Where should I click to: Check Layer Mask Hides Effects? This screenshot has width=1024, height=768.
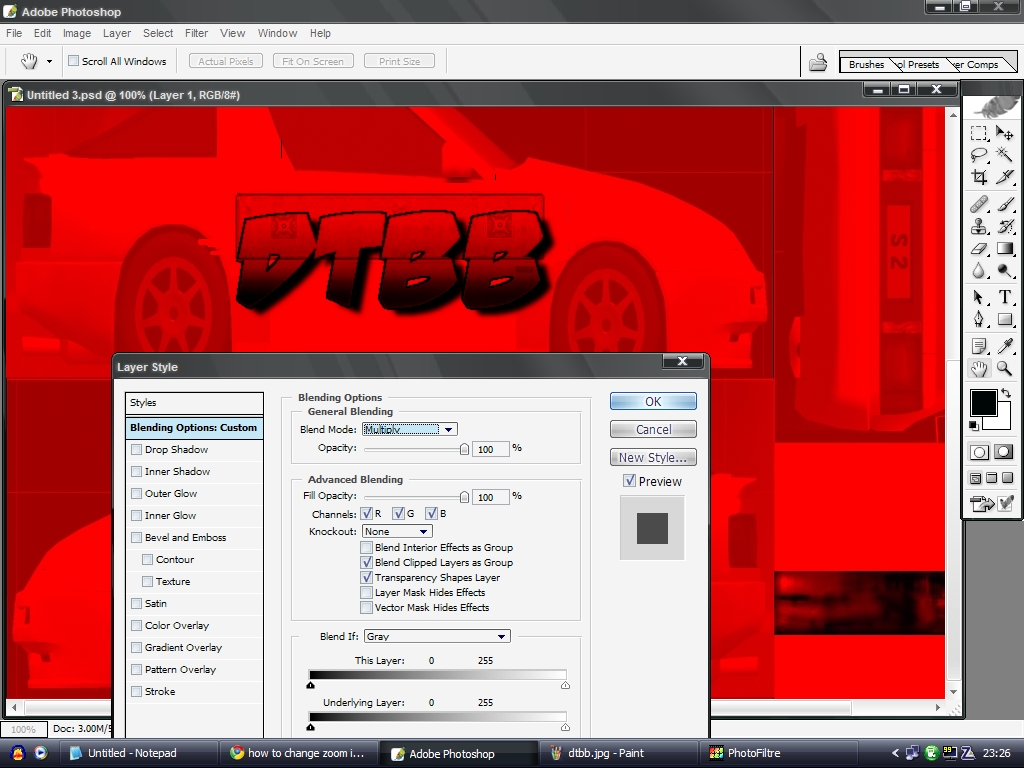366,592
